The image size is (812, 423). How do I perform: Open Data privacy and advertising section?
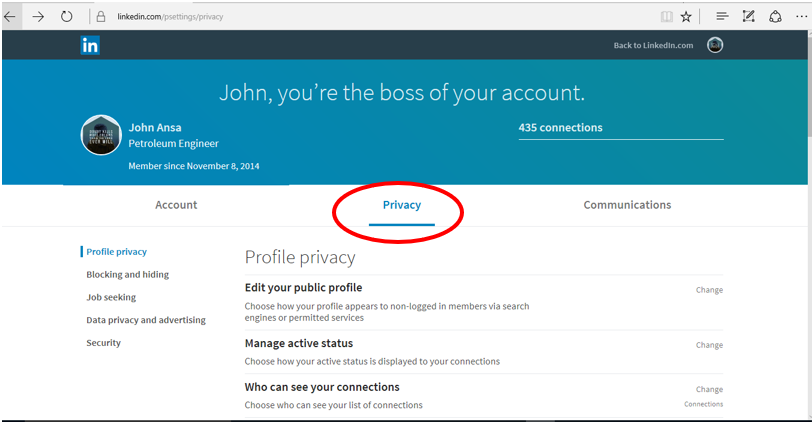pos(146,320)
